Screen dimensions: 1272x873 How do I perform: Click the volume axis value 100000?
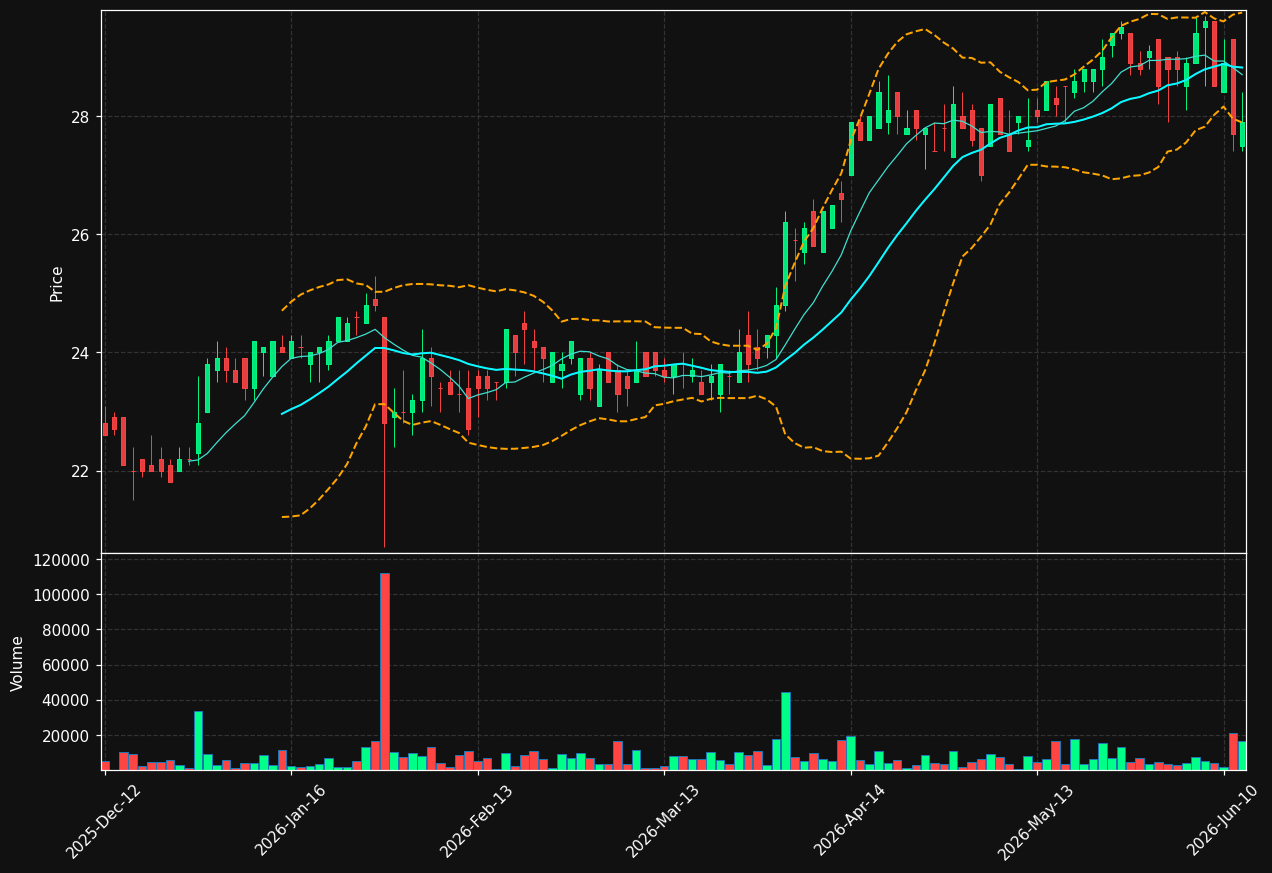[62, 595]
